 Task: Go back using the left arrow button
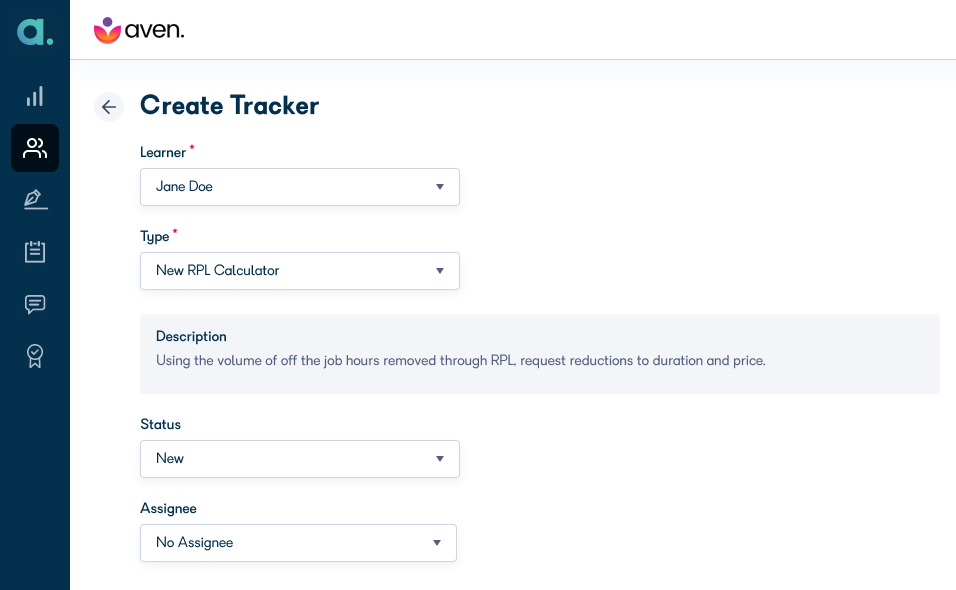coord(109,107)
